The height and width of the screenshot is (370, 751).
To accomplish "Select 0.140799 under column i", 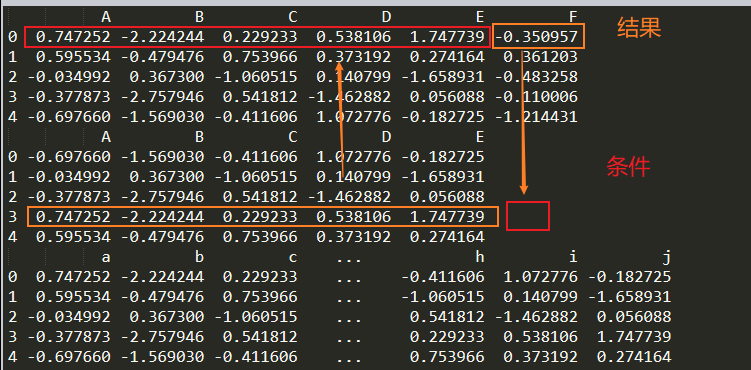I will [541, 297].
